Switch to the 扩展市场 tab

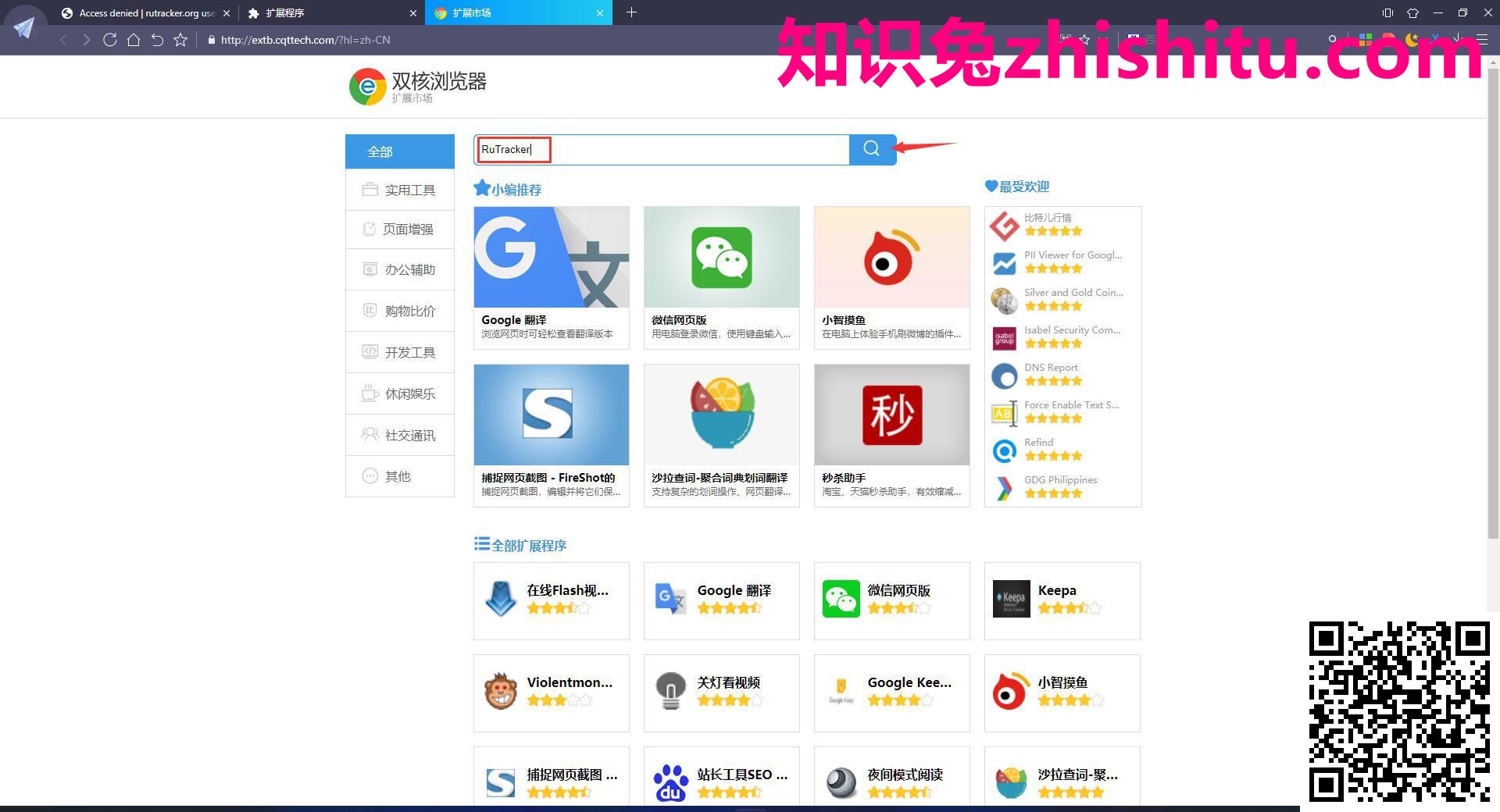click(519, 12)
